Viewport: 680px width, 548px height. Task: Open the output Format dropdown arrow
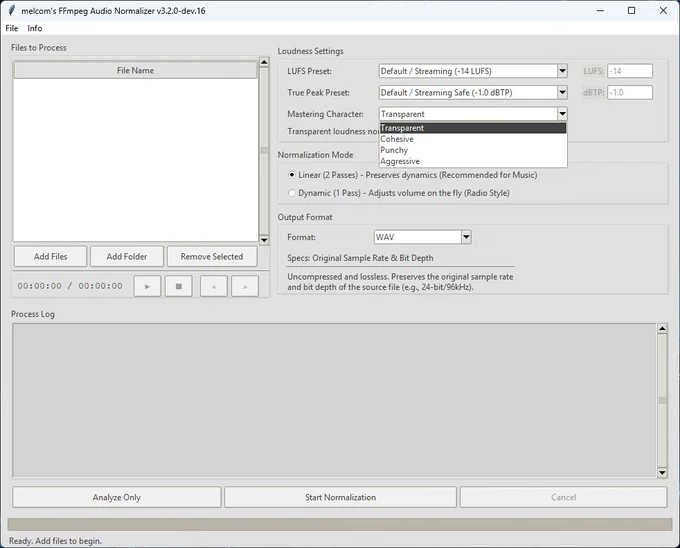[x=466, y=237]
